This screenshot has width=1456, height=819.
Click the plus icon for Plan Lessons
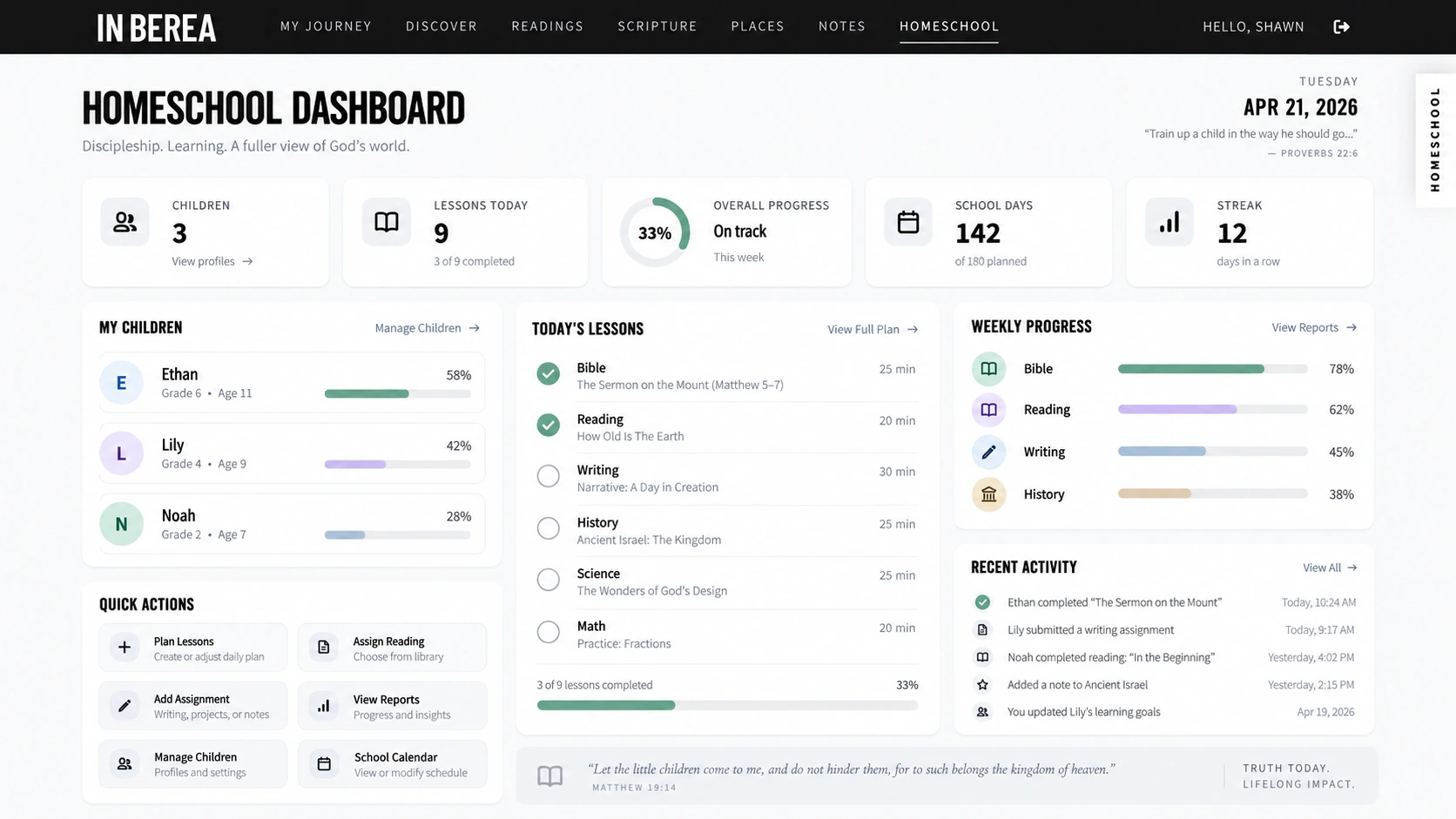(125, 648)
